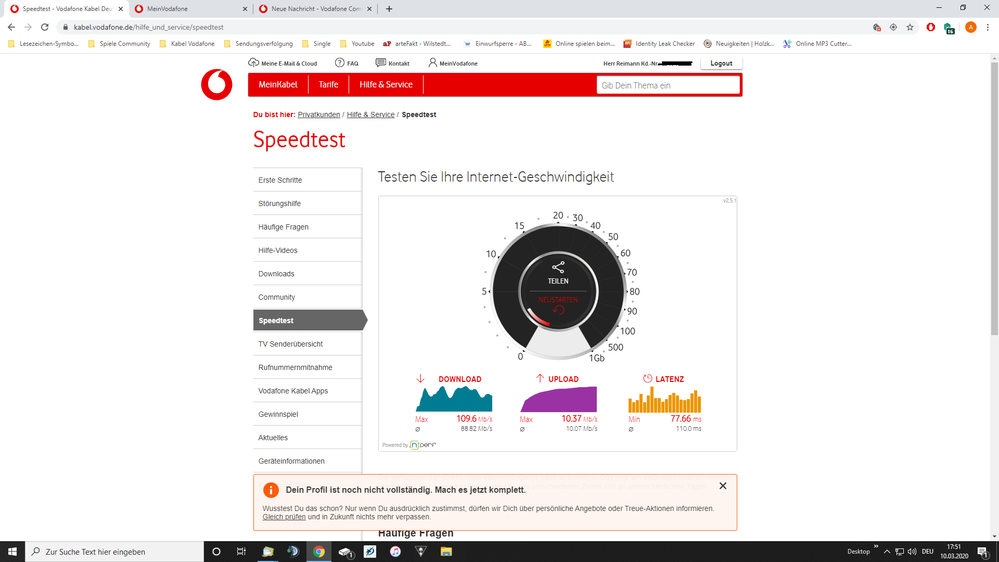The image size is (999, 562).
Task: Click the Download speed graph
Action: (454, 399)
